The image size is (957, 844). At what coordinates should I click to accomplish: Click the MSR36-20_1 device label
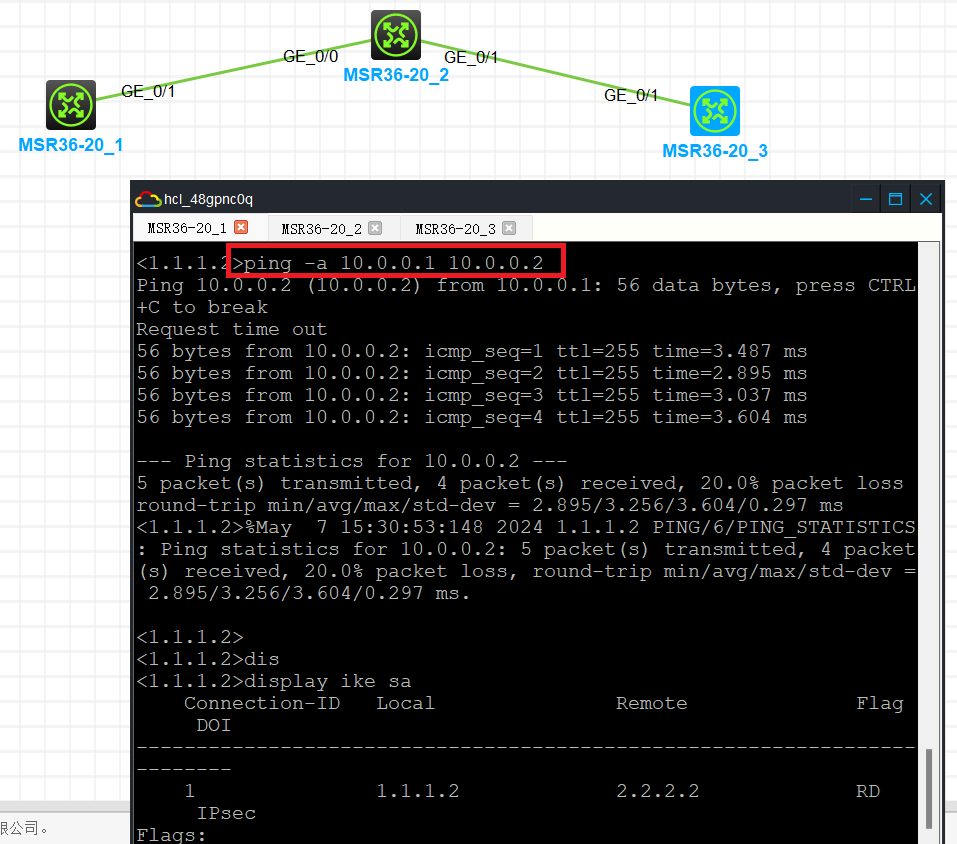coord(71,145)
